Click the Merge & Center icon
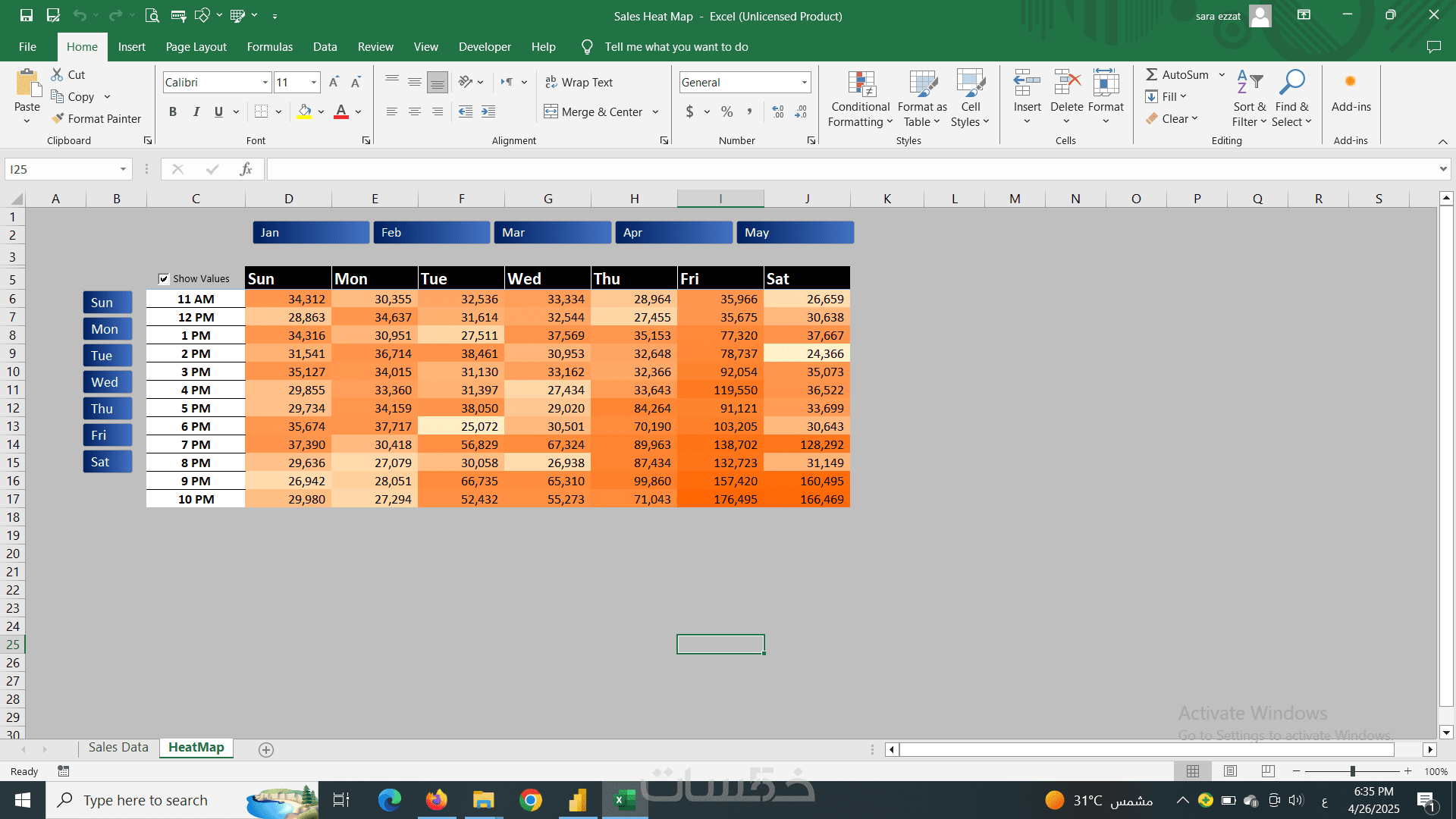1456x819 pixels. (x=551, y=111)
